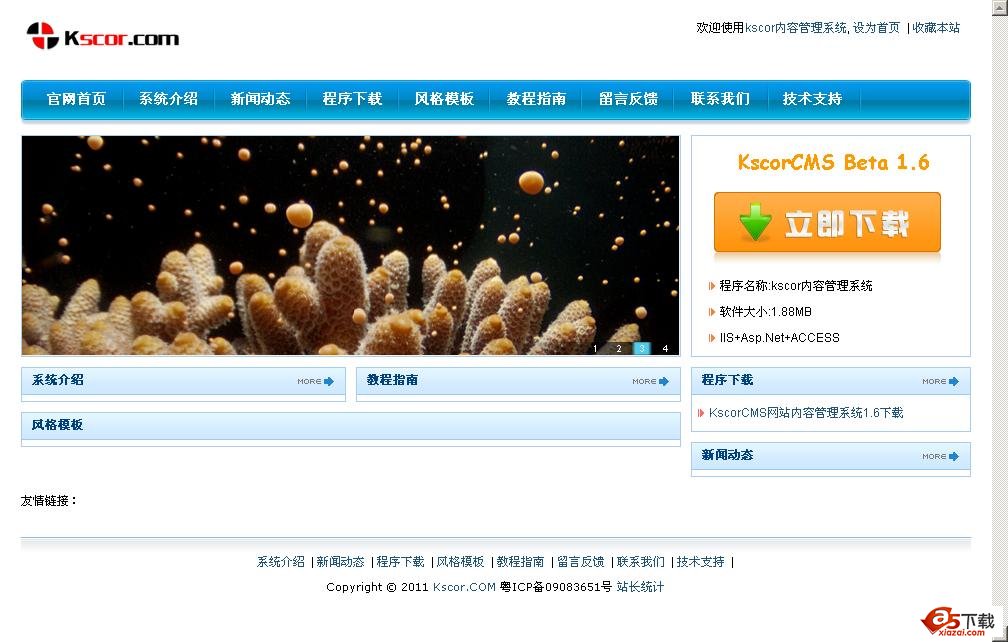Viewport: 1008px width, 642px height.
Task: Open MORE arrow in 教程指南 panel
Action: pos(651,381)
